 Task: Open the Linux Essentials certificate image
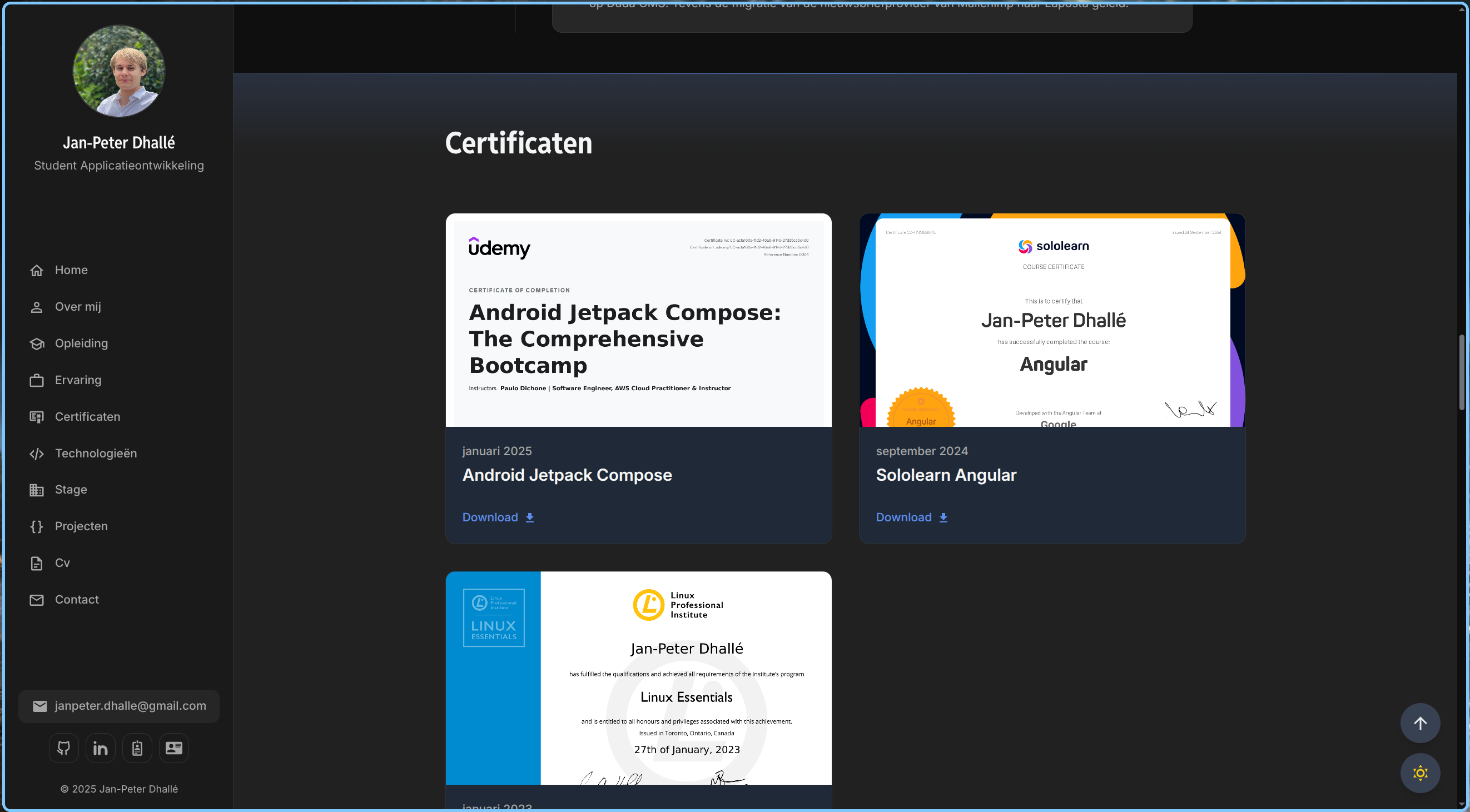point(639,678)
